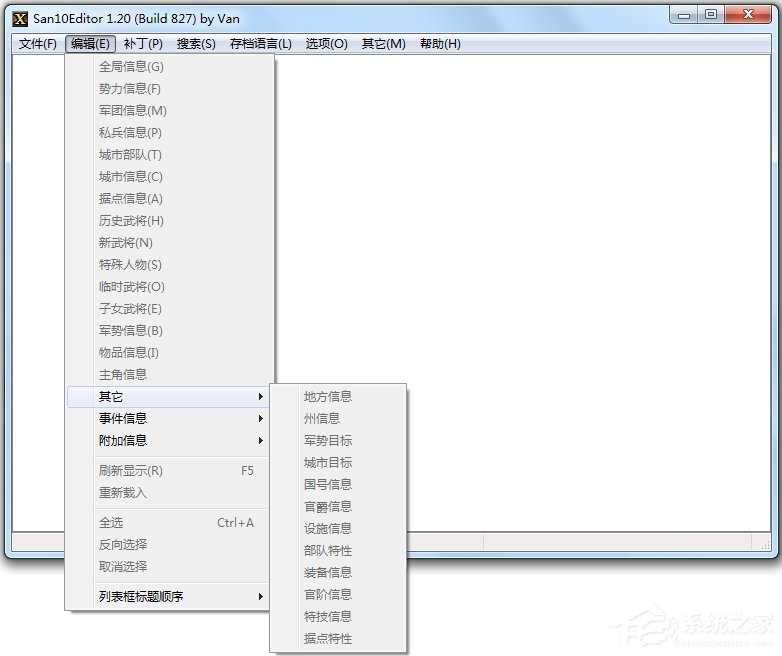The image size is (782, 656).
Task: Expand the 列表框标题顺序 submenu arrow
Action: pos(260,596)
